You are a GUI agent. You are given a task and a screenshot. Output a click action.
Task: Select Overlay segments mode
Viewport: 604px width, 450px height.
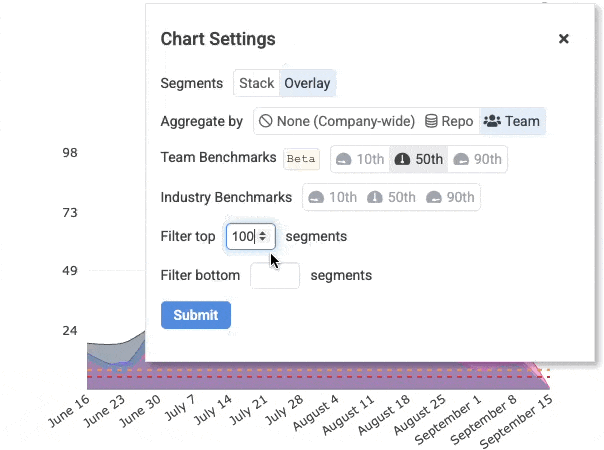tap(307, 83)
